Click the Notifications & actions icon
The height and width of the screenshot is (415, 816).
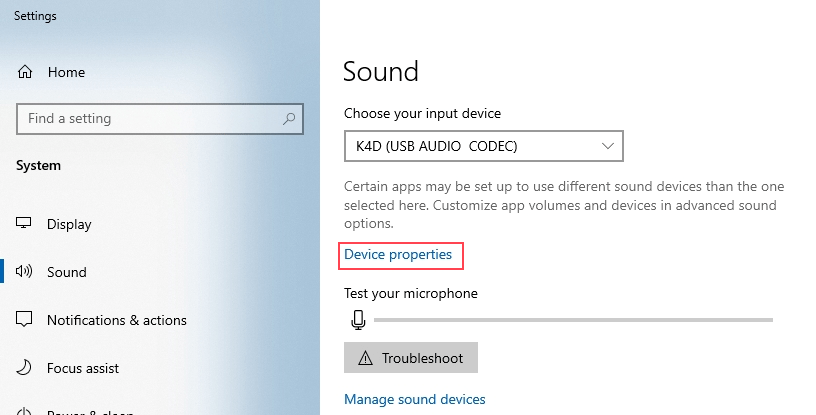click(25, 320)
